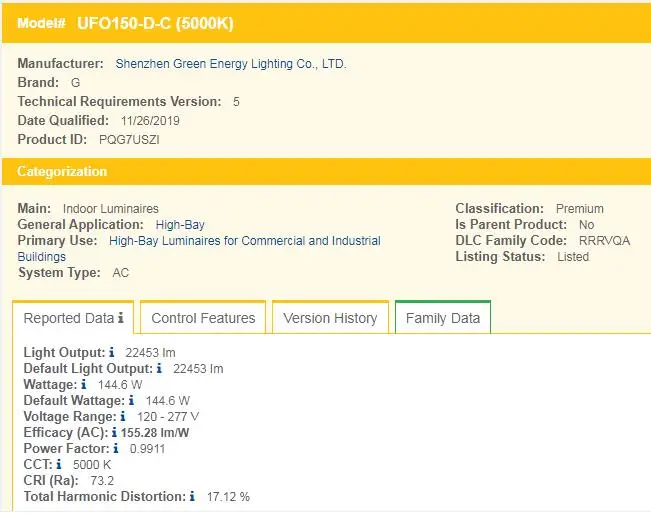Switch to the Control Features tab

(203, 319)
